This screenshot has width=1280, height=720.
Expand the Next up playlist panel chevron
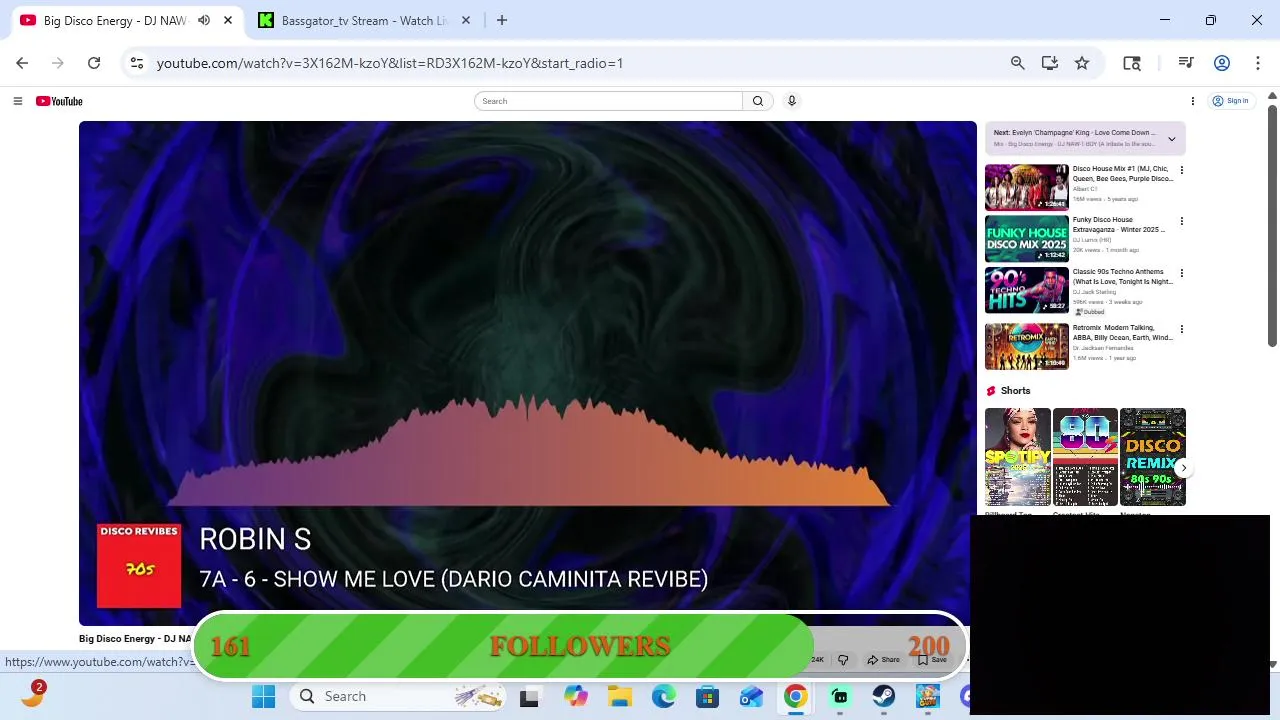[x=1171, y=138]
